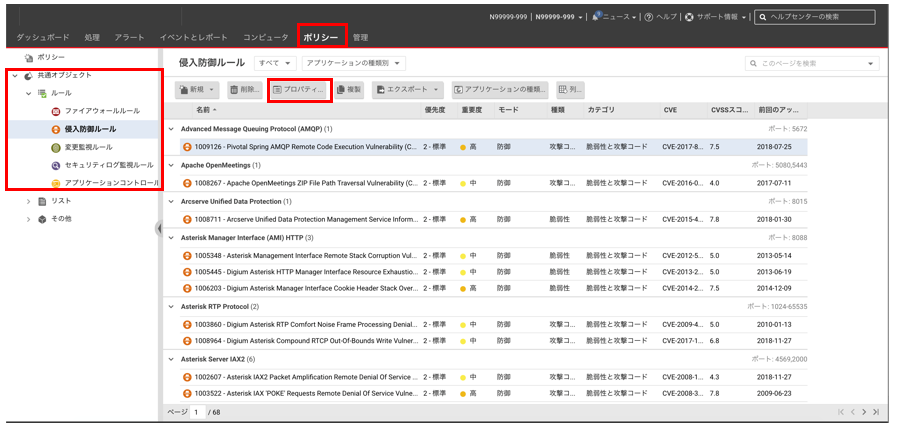Click the 削除 trash button
The height and width of the screenshot is (431, 899).
click(245, 90)
